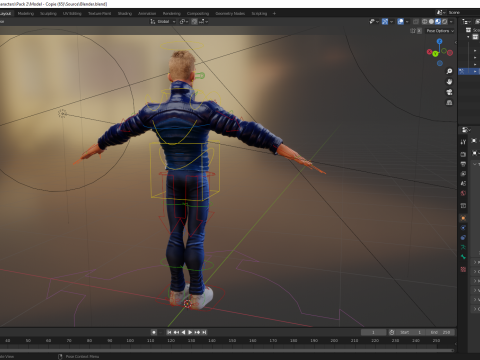Open Global transform orientation dropdown
The image size is (480, 360).
(x=162, y=21)
